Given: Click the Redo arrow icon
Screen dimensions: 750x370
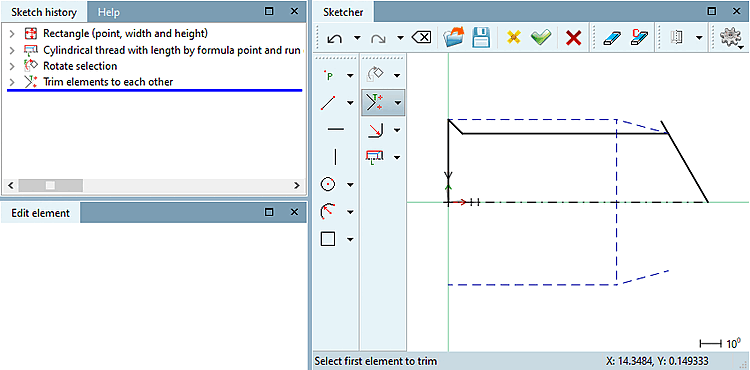Looking at the screenshot, I should [x=378, y=38].
